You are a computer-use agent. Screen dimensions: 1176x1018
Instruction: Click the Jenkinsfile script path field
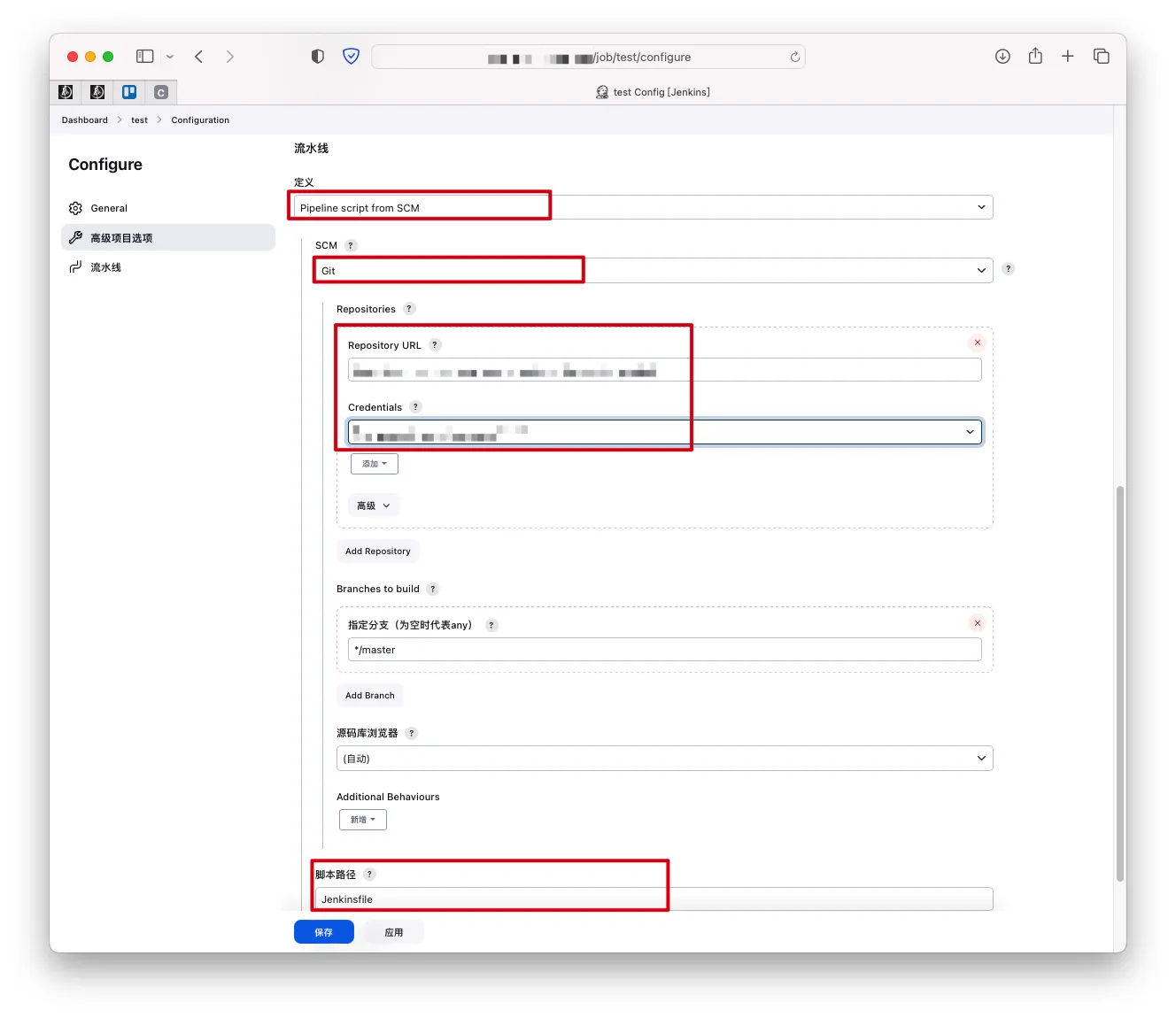pyautogui.click(x=654, y=899)
